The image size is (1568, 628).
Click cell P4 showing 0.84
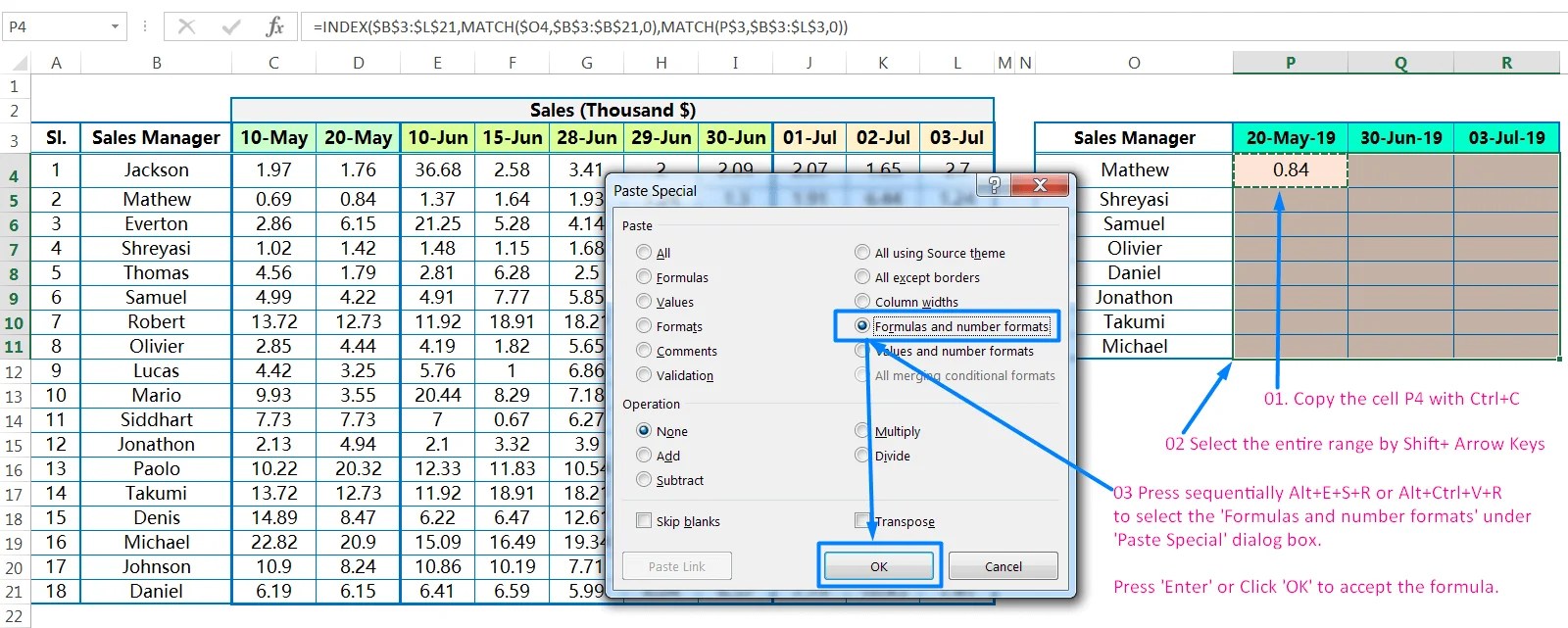1291,169
